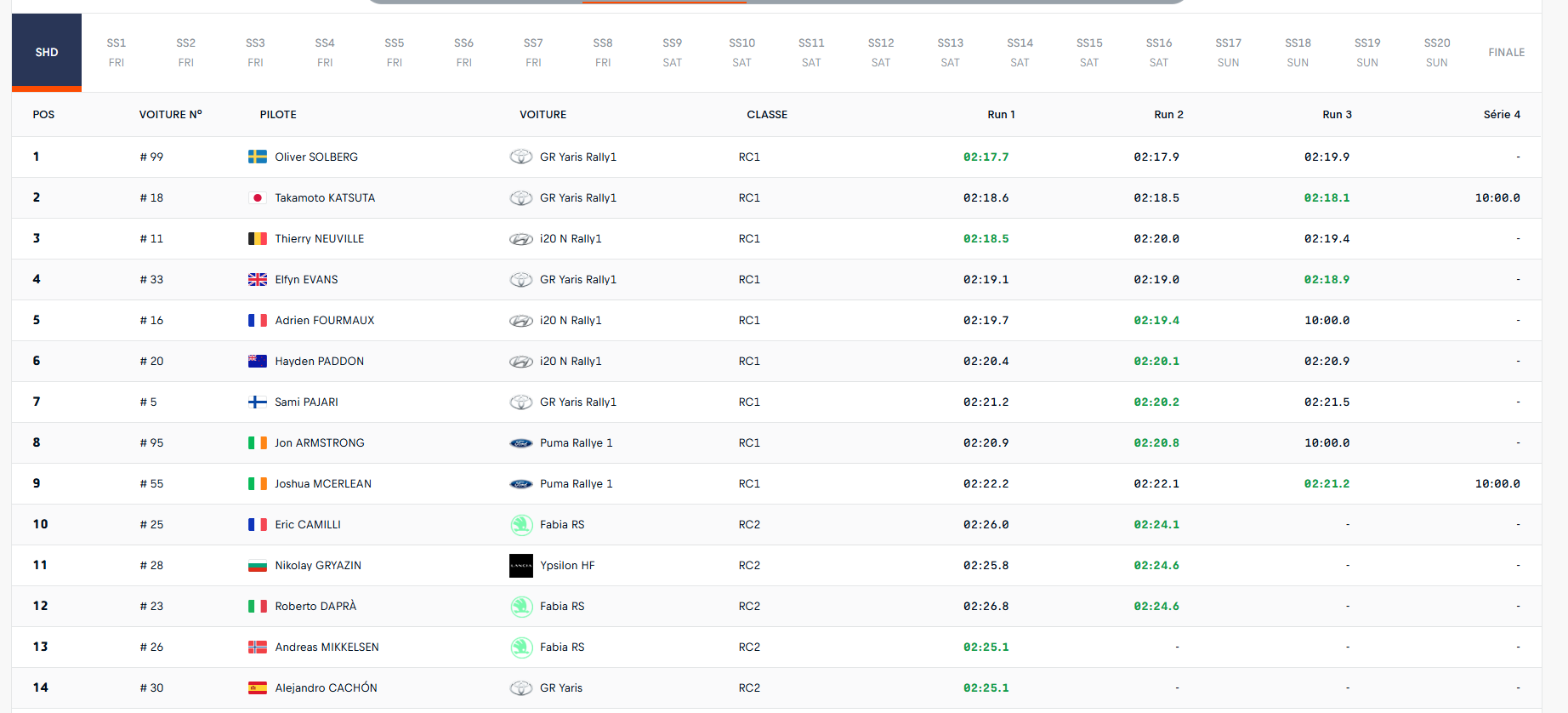
Task: Click McErlean's Run 3 time 02:21.2
Action: tap(1327, 483)
